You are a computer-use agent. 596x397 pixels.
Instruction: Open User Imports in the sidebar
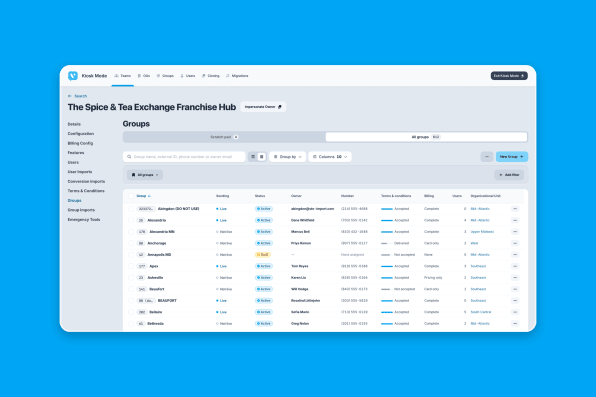(x=80, y=172)
